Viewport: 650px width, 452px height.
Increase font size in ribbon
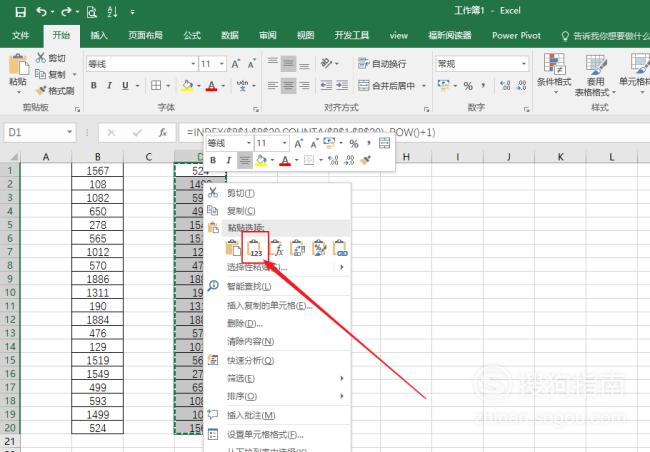coord(236,64)
